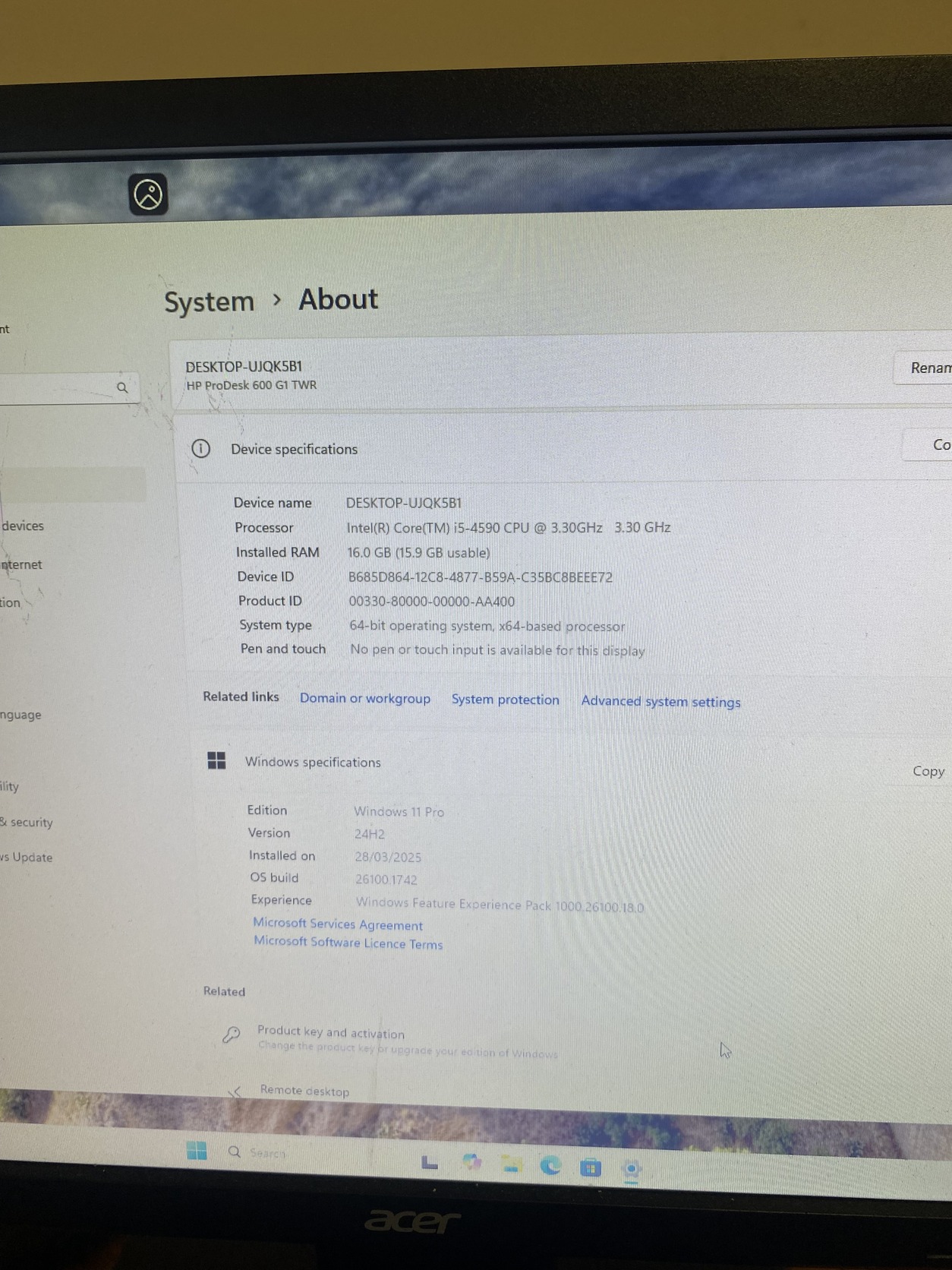952x1270 pixels.
Task: Open Microsoft Software Licence Terms link
Action: [x=348, y=943]
